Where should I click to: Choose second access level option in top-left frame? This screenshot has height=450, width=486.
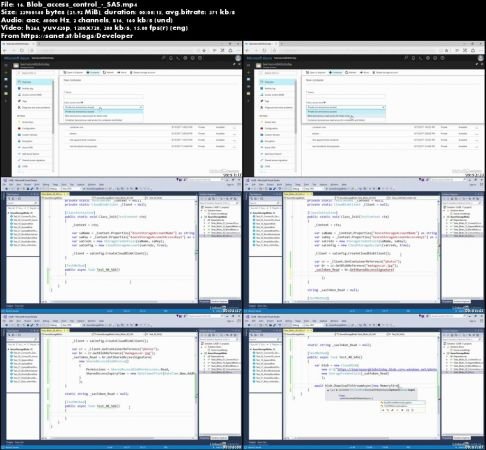coord(104,116)
